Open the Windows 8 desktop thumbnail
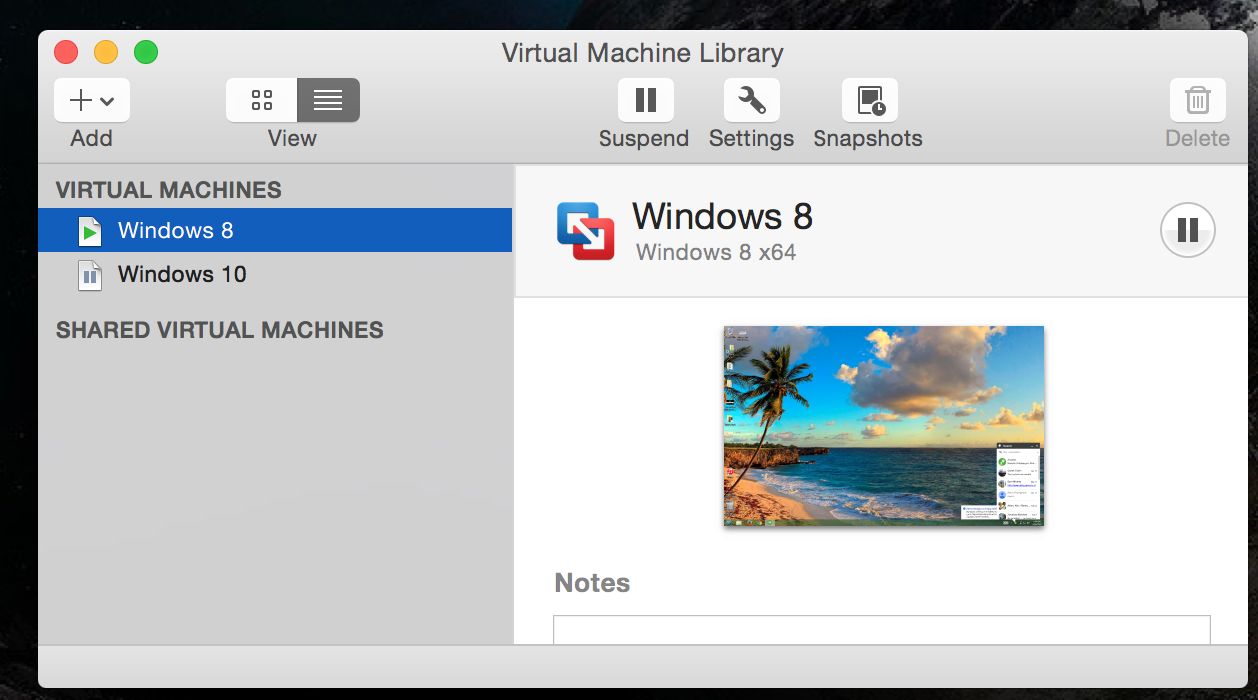The image size is (1258, 700). [x=884, y=426]
